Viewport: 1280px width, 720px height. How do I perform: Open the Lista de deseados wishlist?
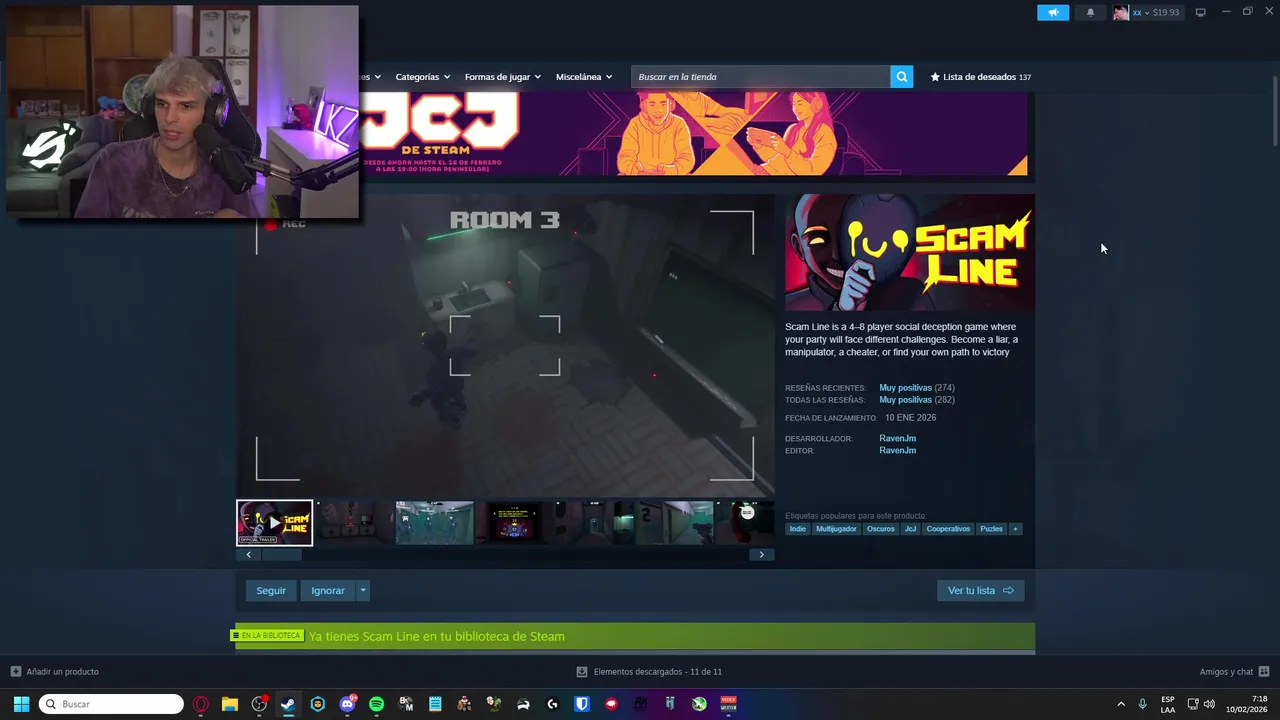pyautogui.click(x=980, y=77)
